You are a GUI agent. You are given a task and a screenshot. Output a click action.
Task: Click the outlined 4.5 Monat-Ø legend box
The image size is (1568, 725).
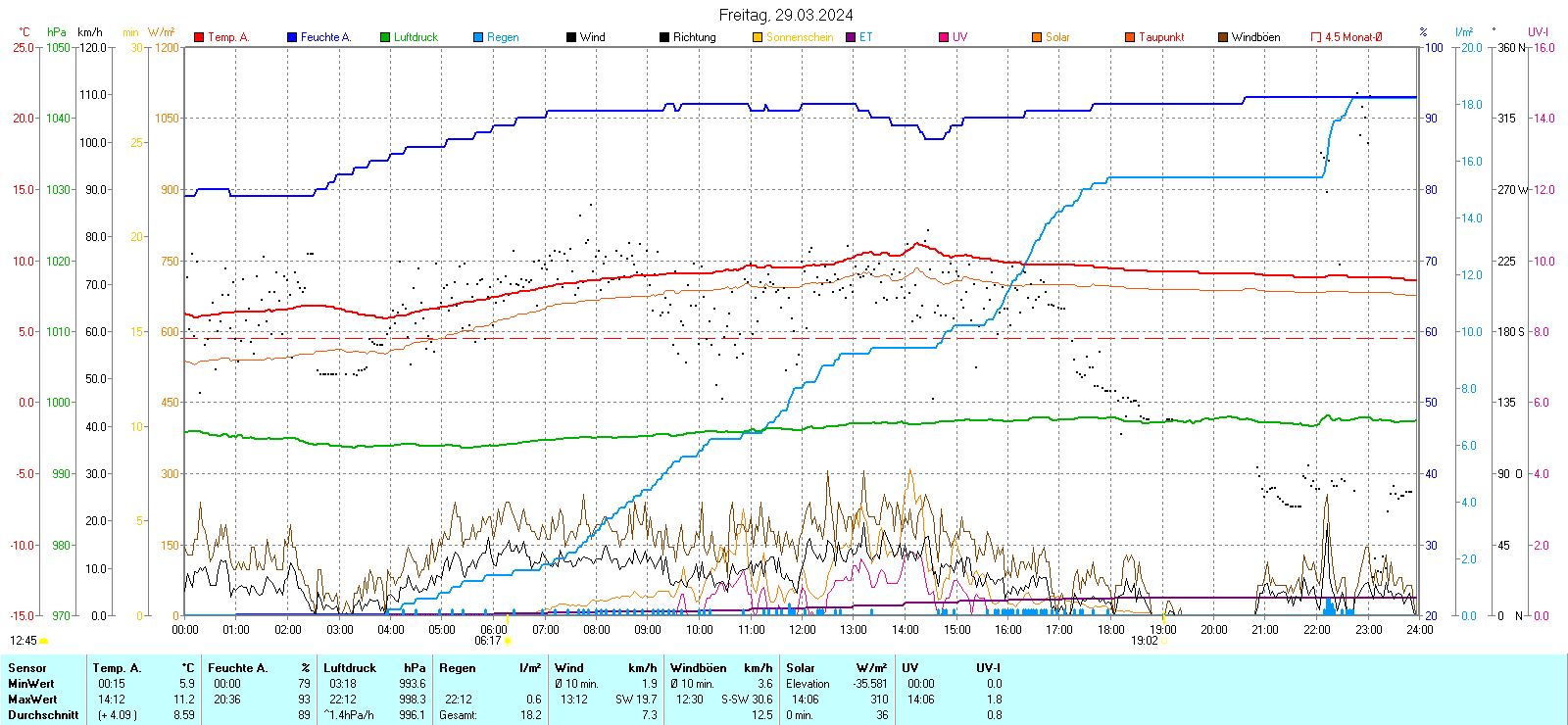1316,37
